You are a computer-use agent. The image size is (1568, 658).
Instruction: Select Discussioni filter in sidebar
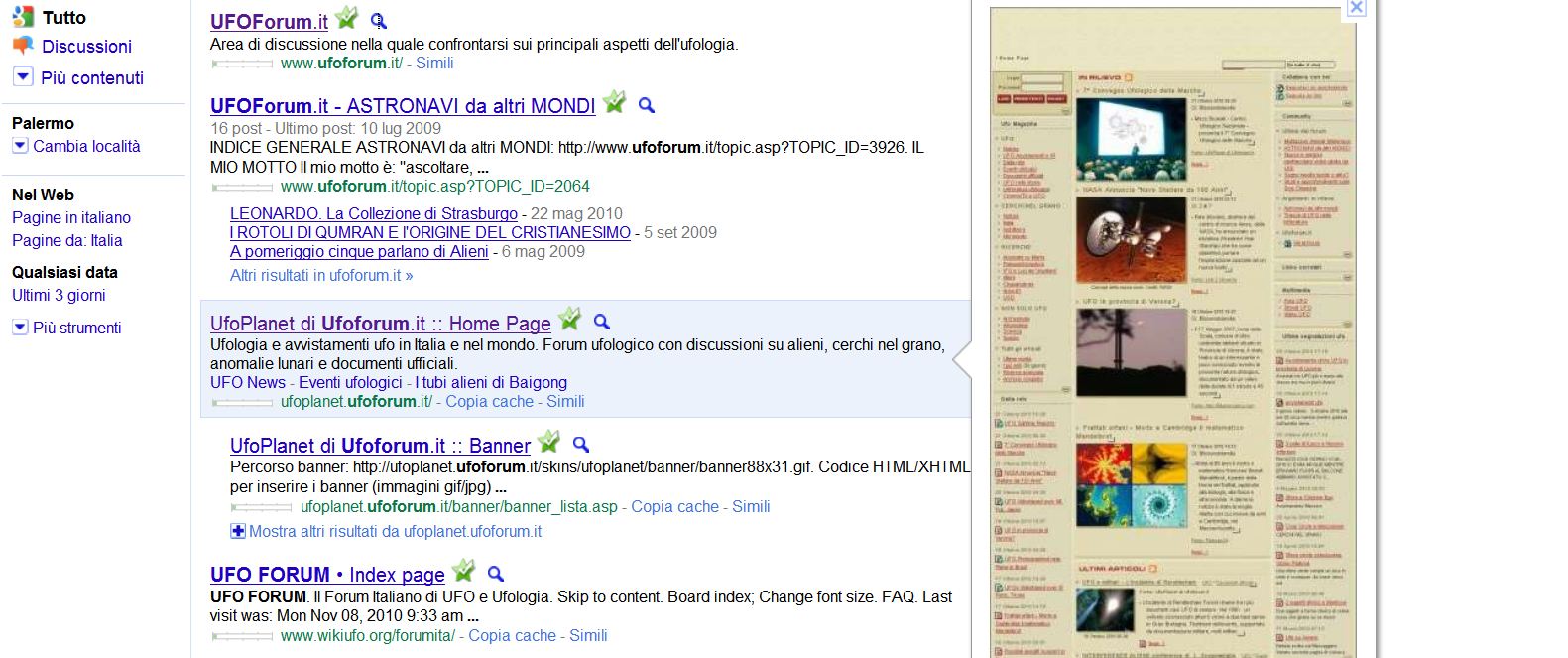point(86,46)
